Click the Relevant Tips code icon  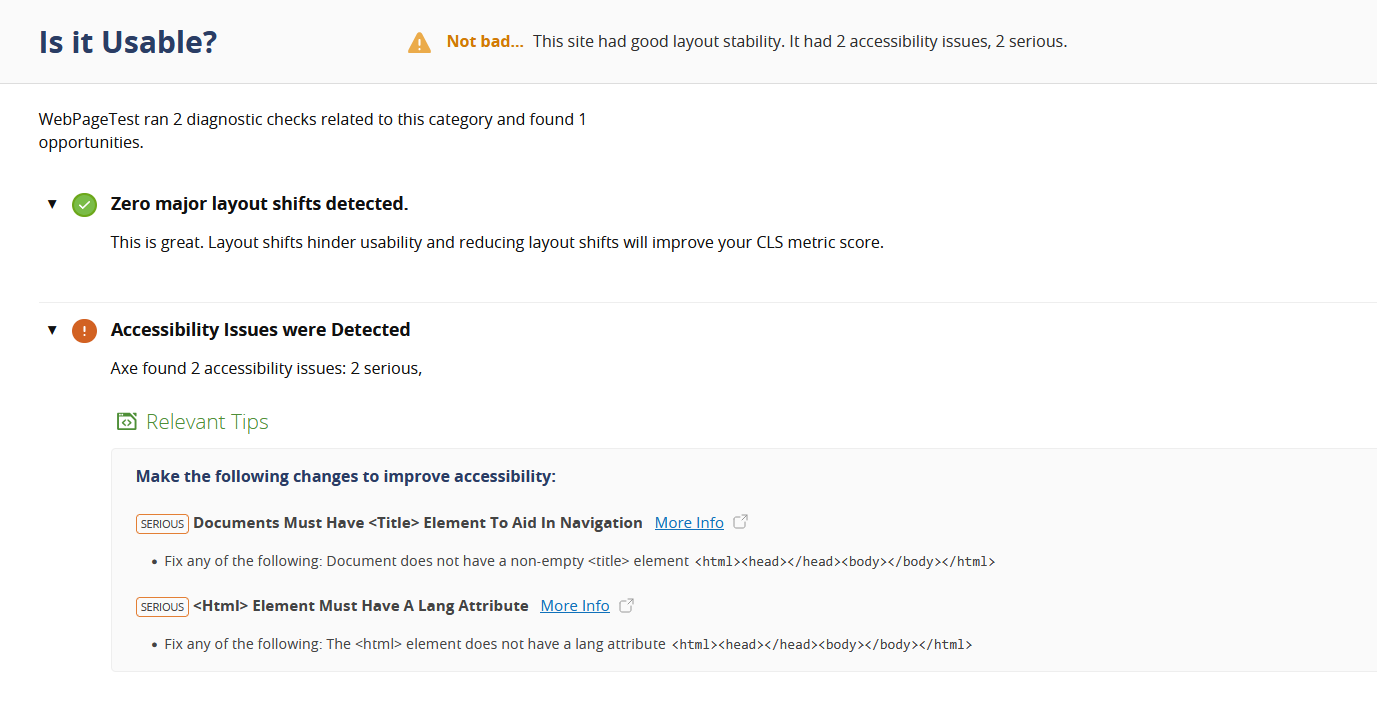[126, 421]
